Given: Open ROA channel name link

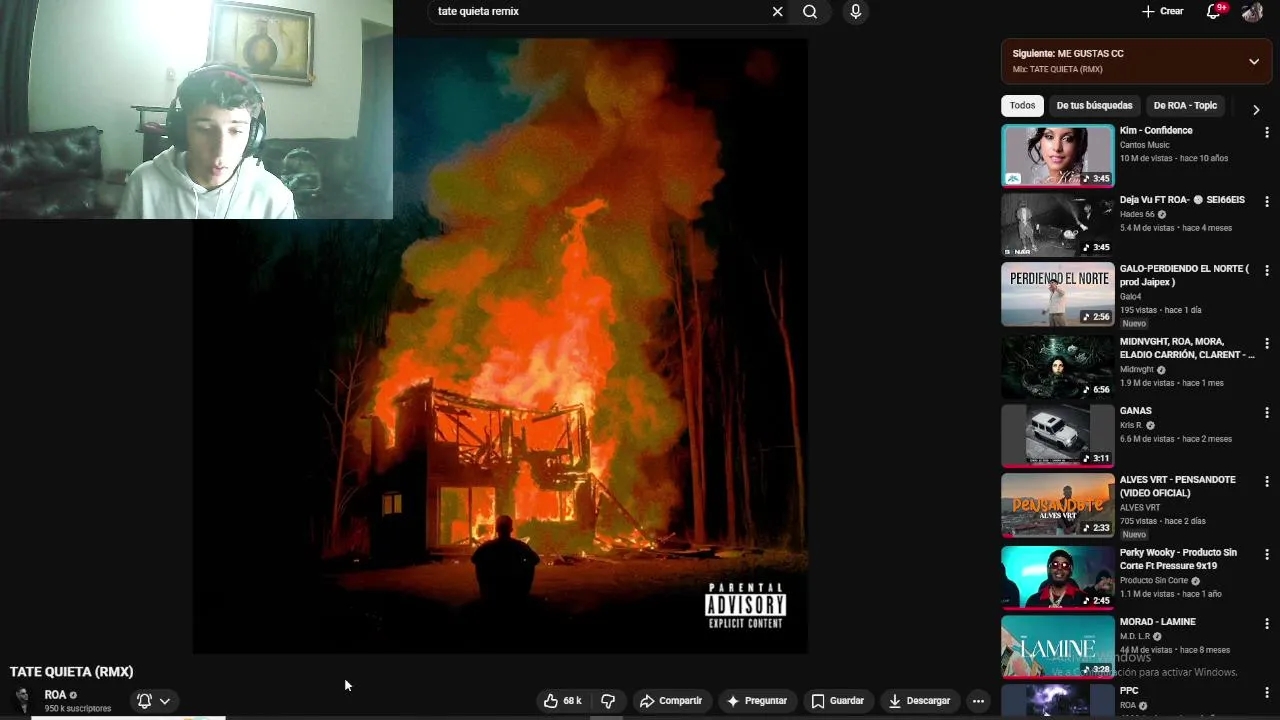Looking at the screenshot, I should 55,695.
